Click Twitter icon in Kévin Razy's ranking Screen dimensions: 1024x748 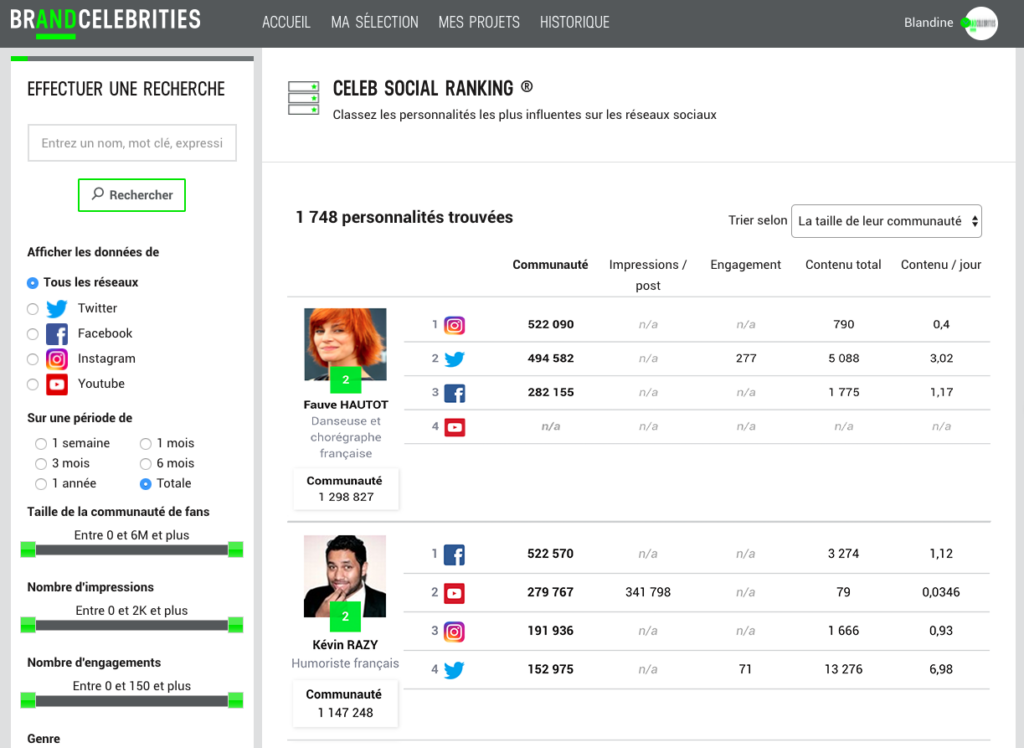point(454,670)
